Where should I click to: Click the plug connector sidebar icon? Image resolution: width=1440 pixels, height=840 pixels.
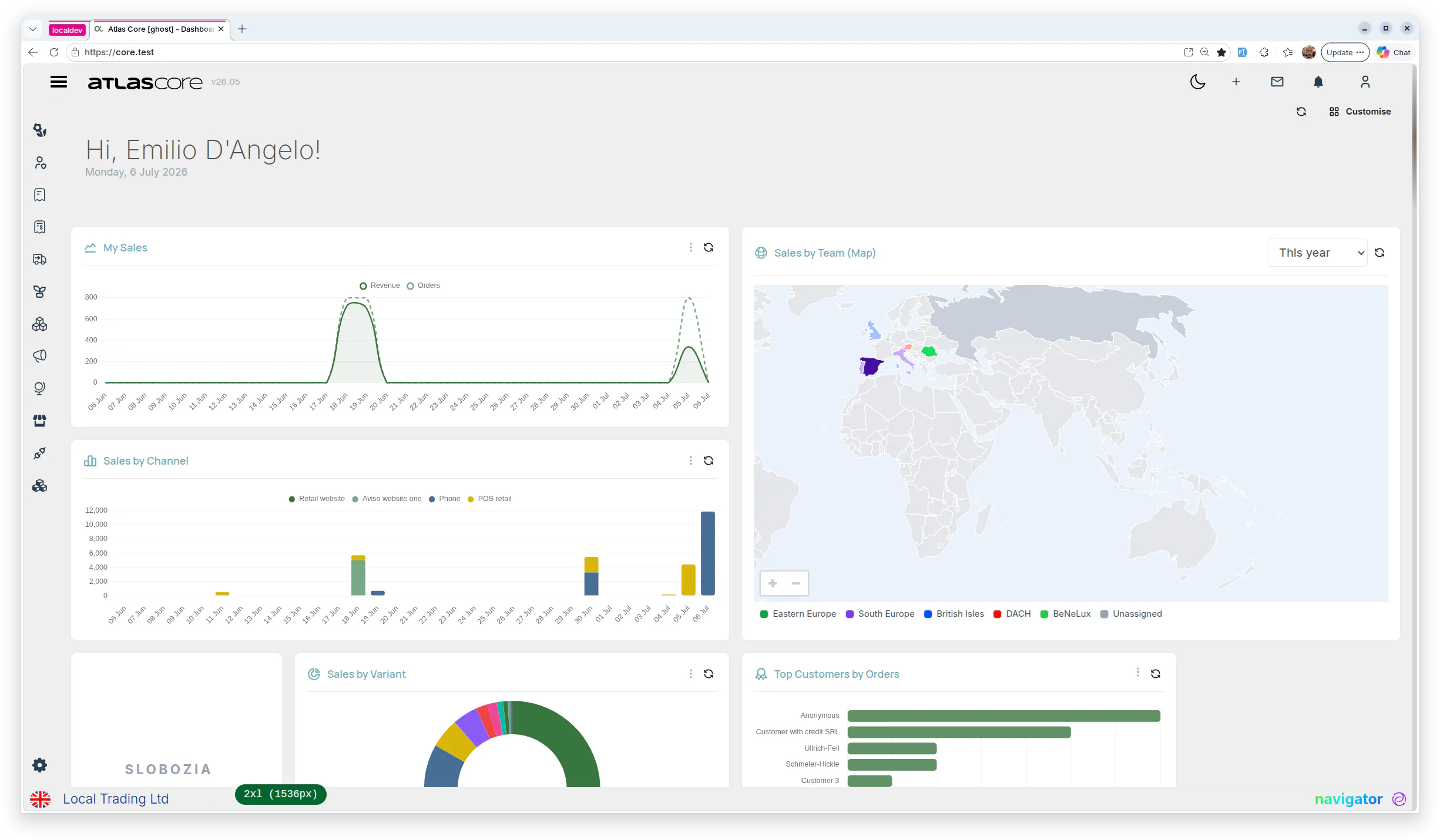pos(39,453)
